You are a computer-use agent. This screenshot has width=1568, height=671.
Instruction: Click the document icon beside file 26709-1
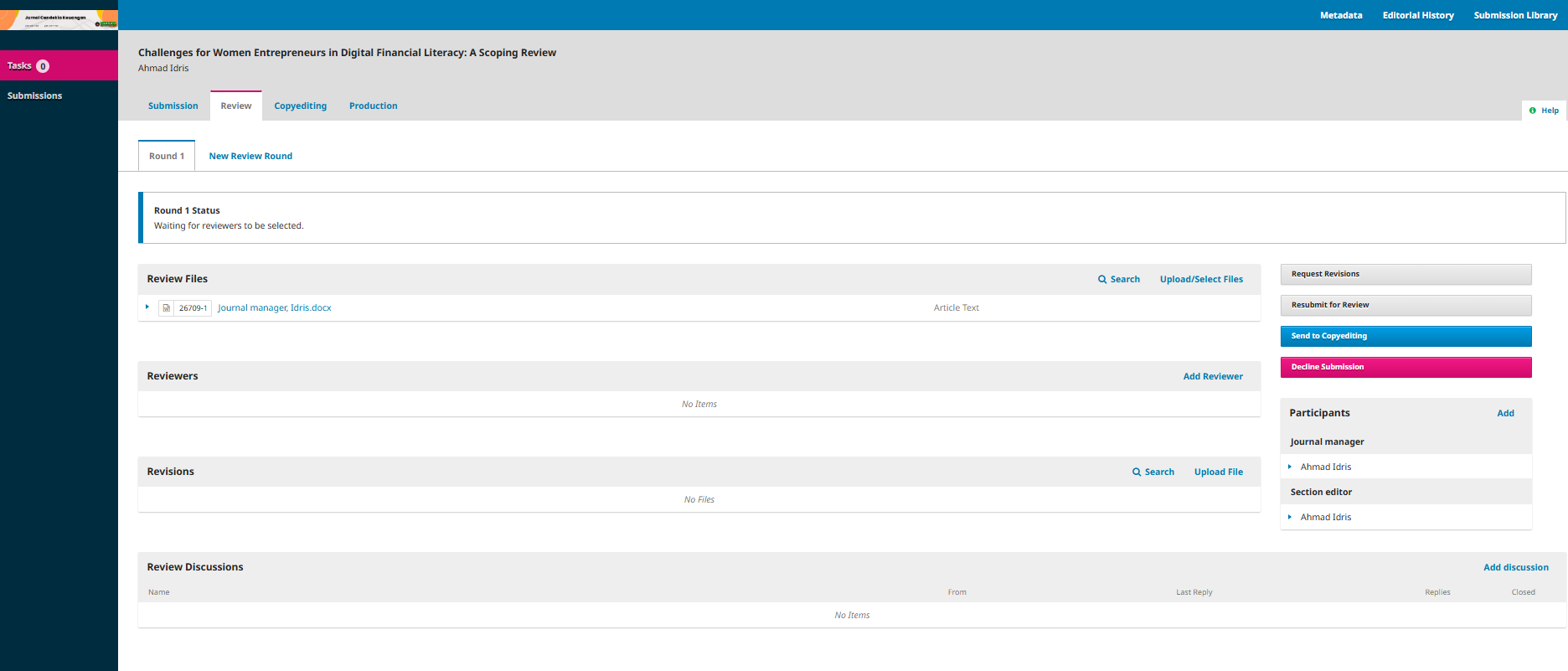pyautogui.click(x=166, y=308)
